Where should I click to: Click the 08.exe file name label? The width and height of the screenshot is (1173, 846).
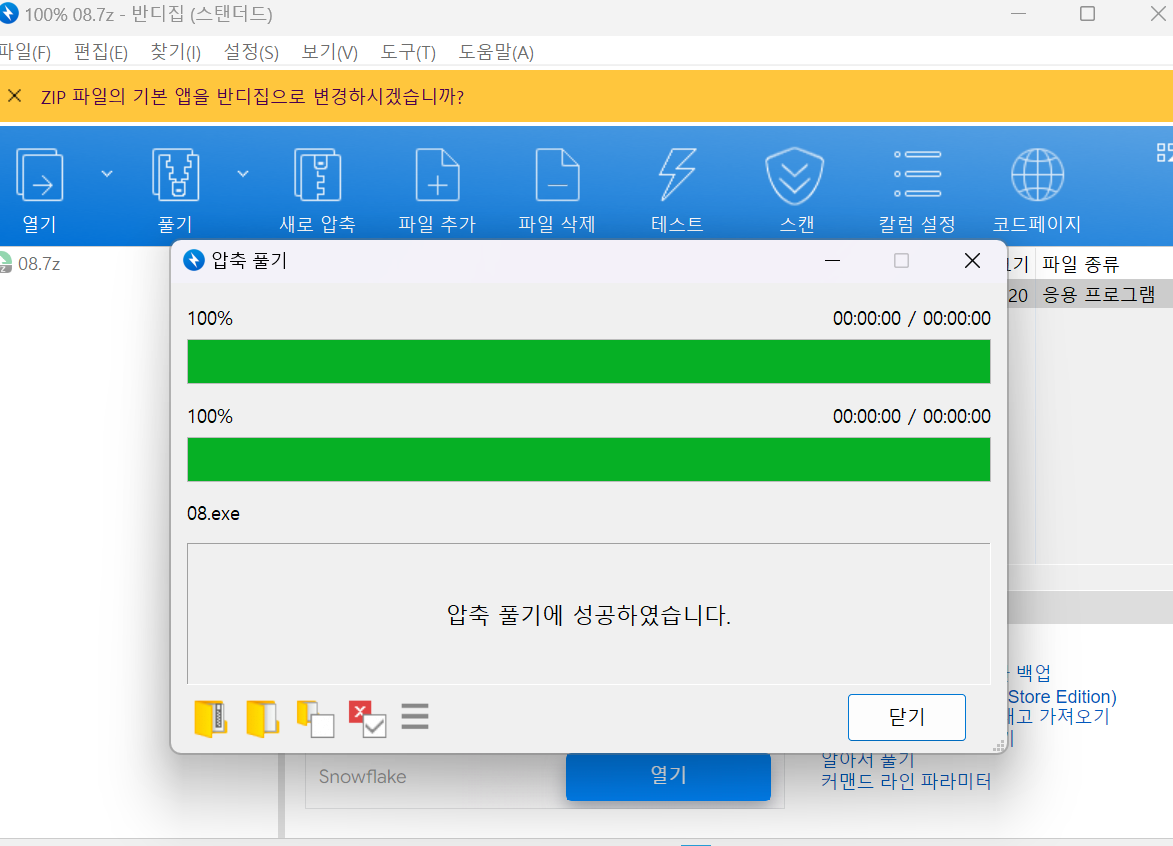pyautogui.click(x=213, y=514)
